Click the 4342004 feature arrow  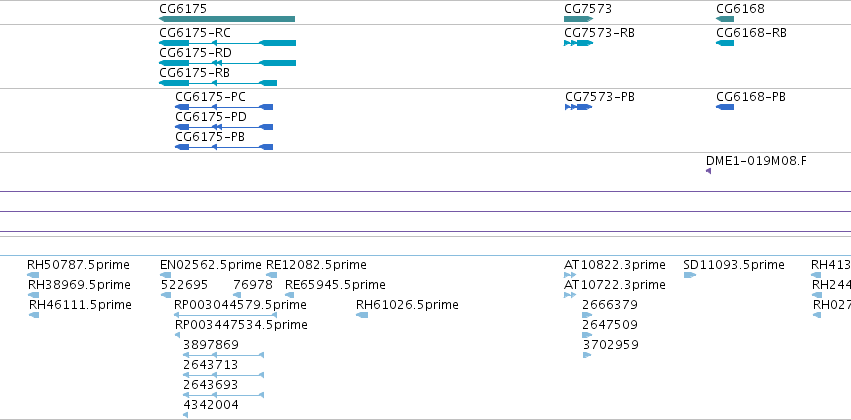(186, 415)
